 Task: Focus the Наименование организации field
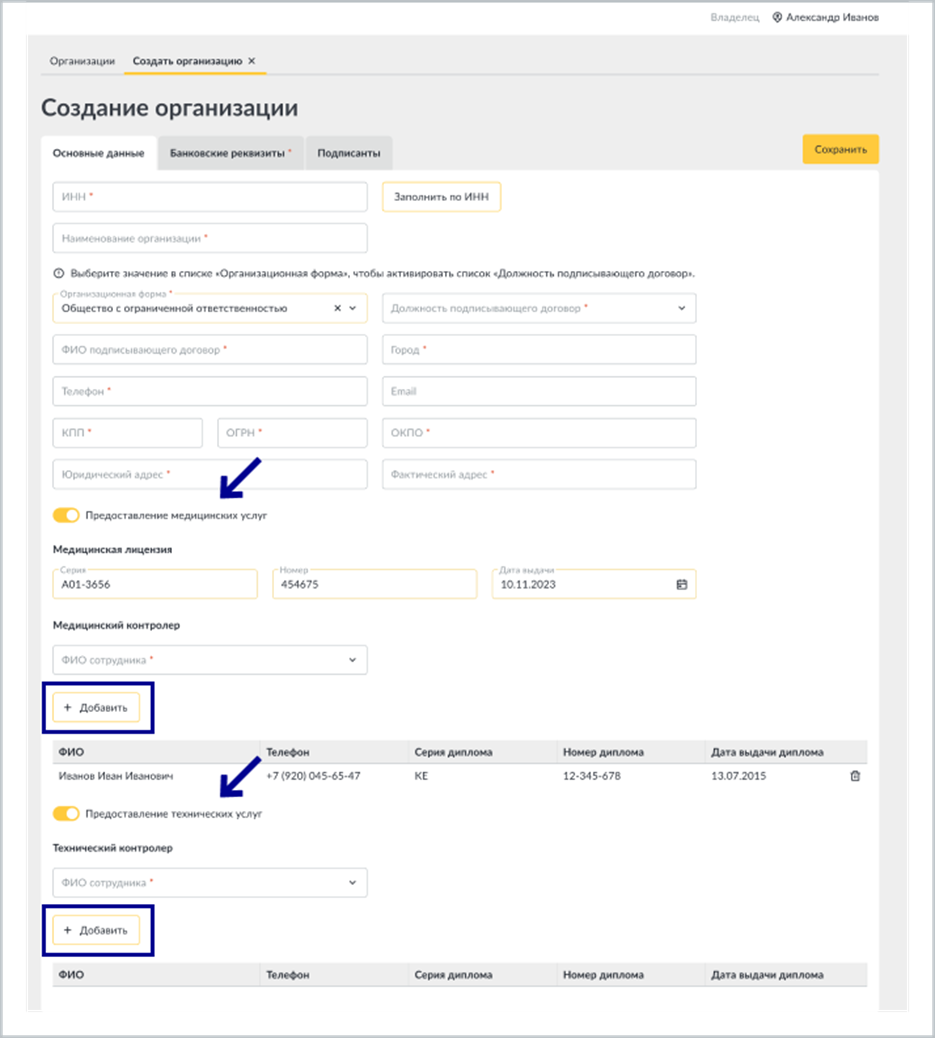coord(210,238)
